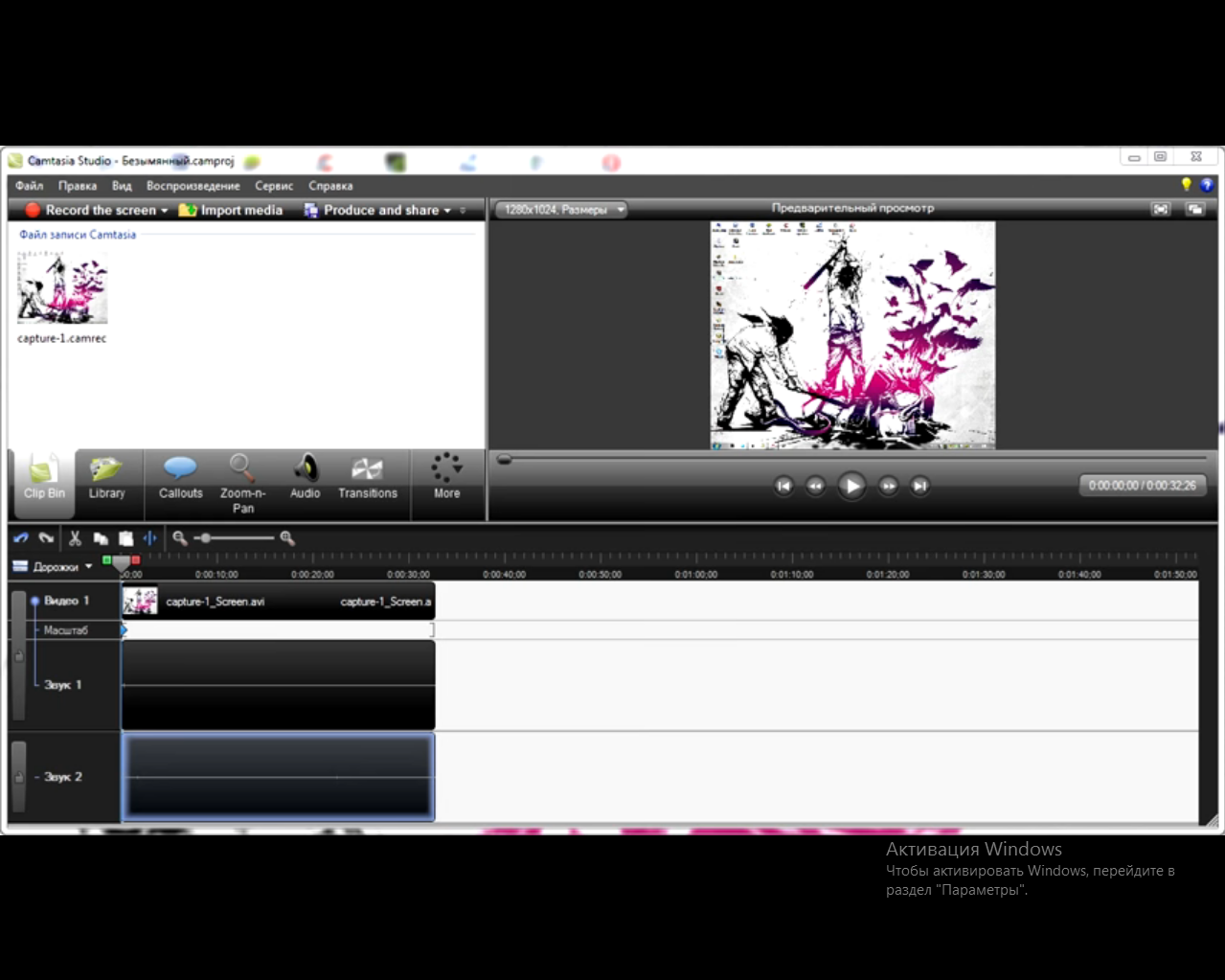Rewind the preview playback
This screenshot has width=1225, height=980.
pyautogui.click(x=815, y=486)
